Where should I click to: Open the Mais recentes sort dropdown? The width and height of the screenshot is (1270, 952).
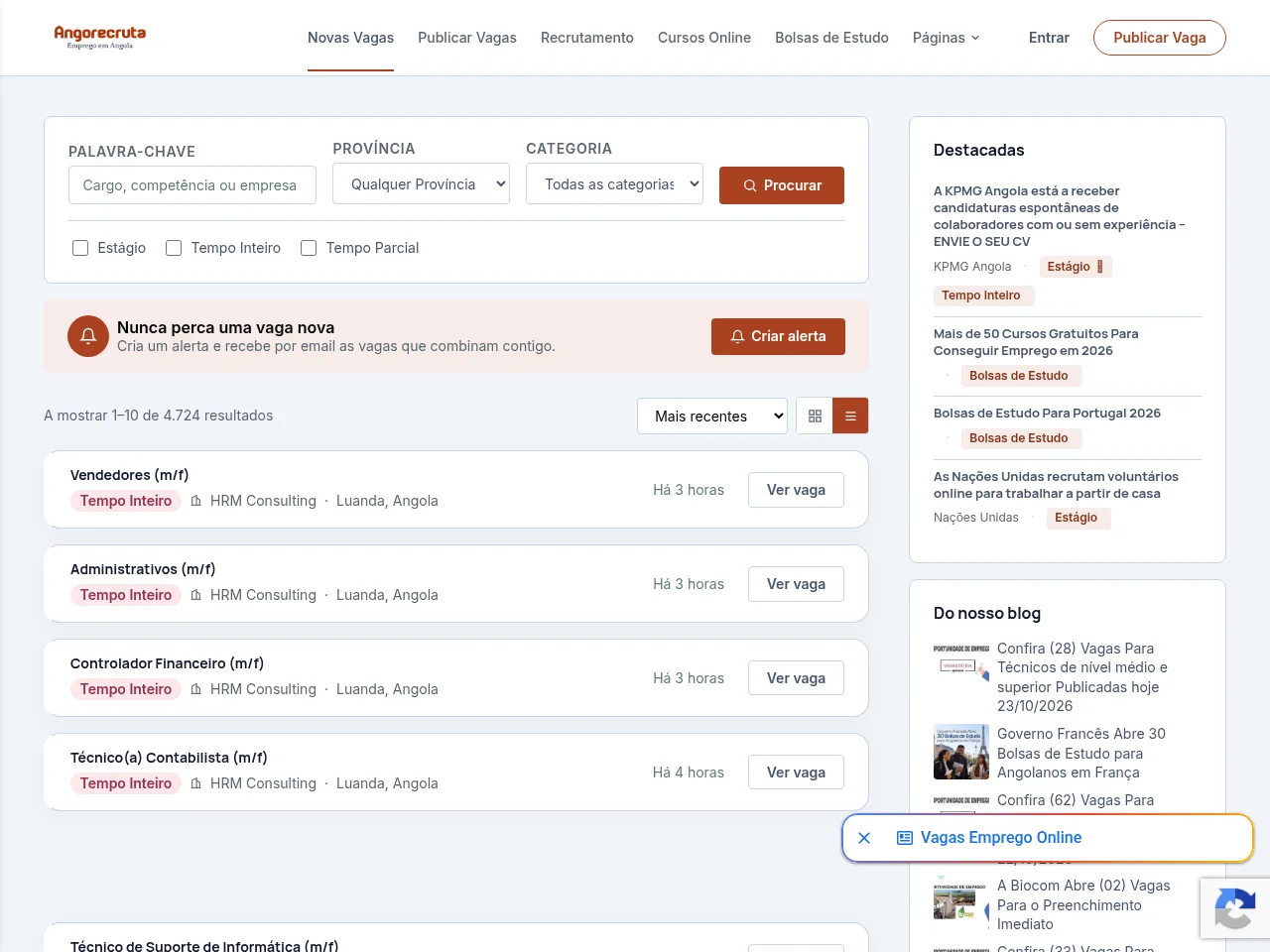pyautogui.click(x=712, y=416)
